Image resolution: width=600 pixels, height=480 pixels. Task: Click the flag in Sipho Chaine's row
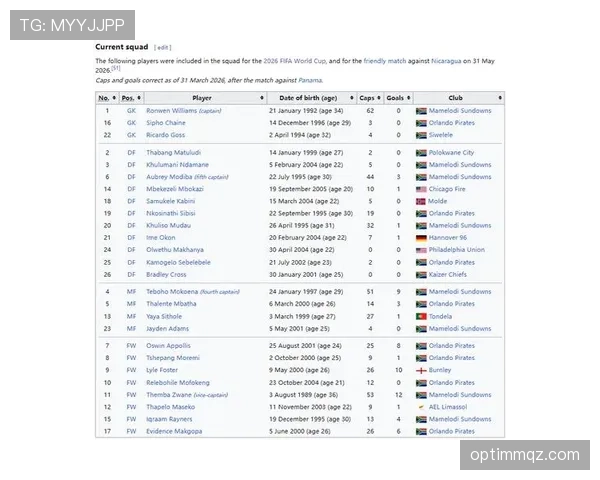(421, 123)
